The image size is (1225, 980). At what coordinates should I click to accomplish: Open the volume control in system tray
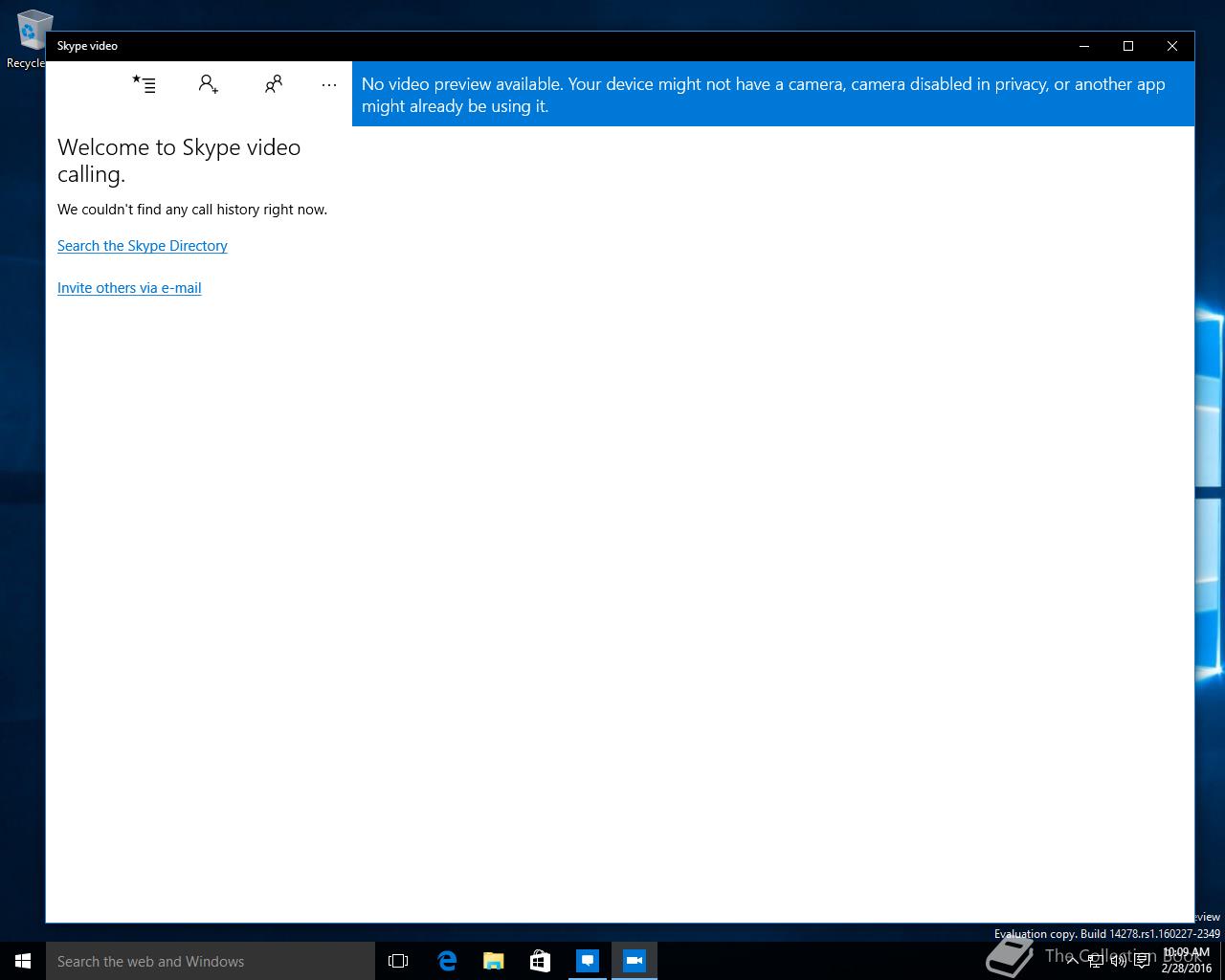(1118, 961)
